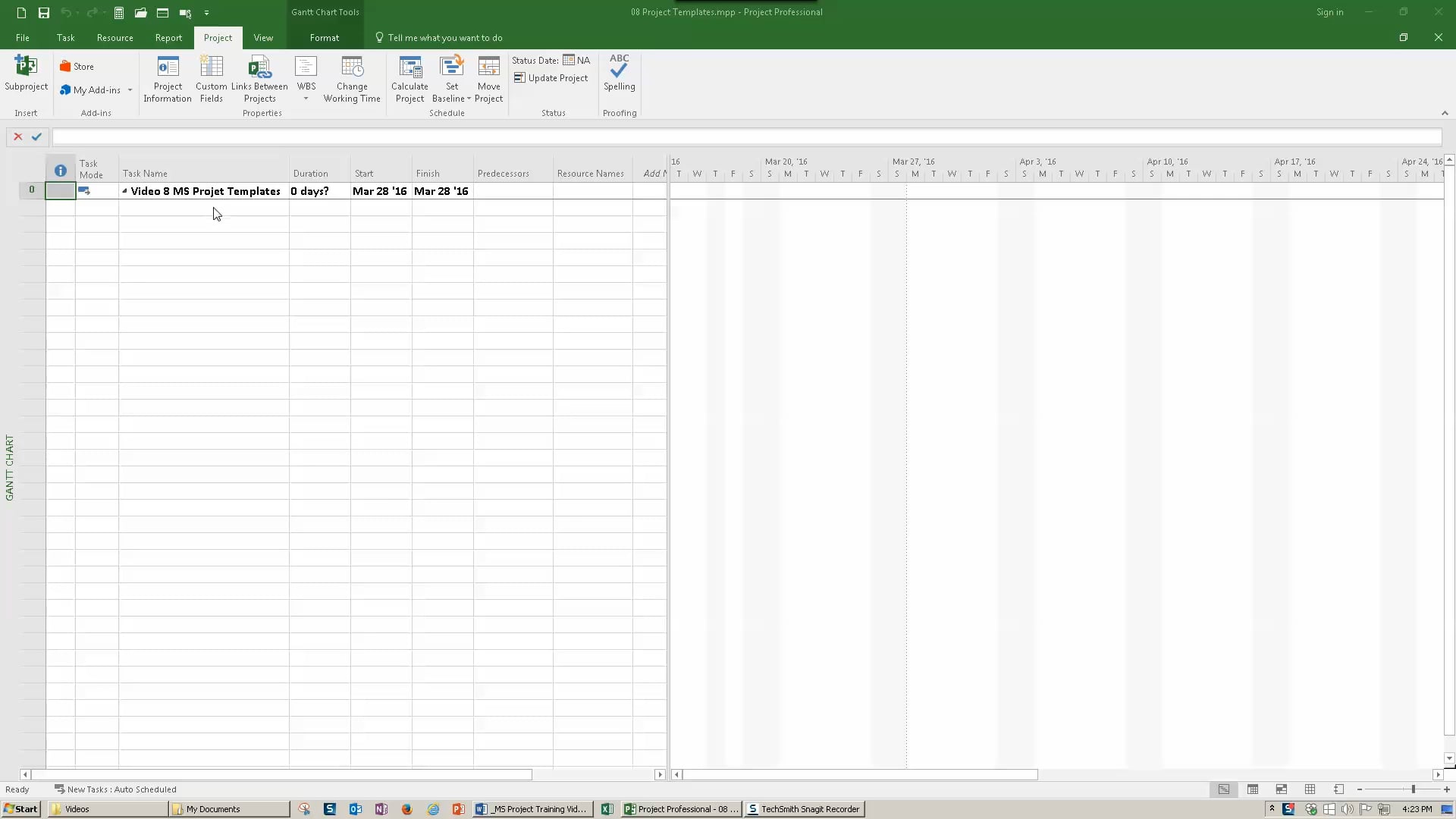Click Calculate Project
The image size is (1456, 819).
409,79
